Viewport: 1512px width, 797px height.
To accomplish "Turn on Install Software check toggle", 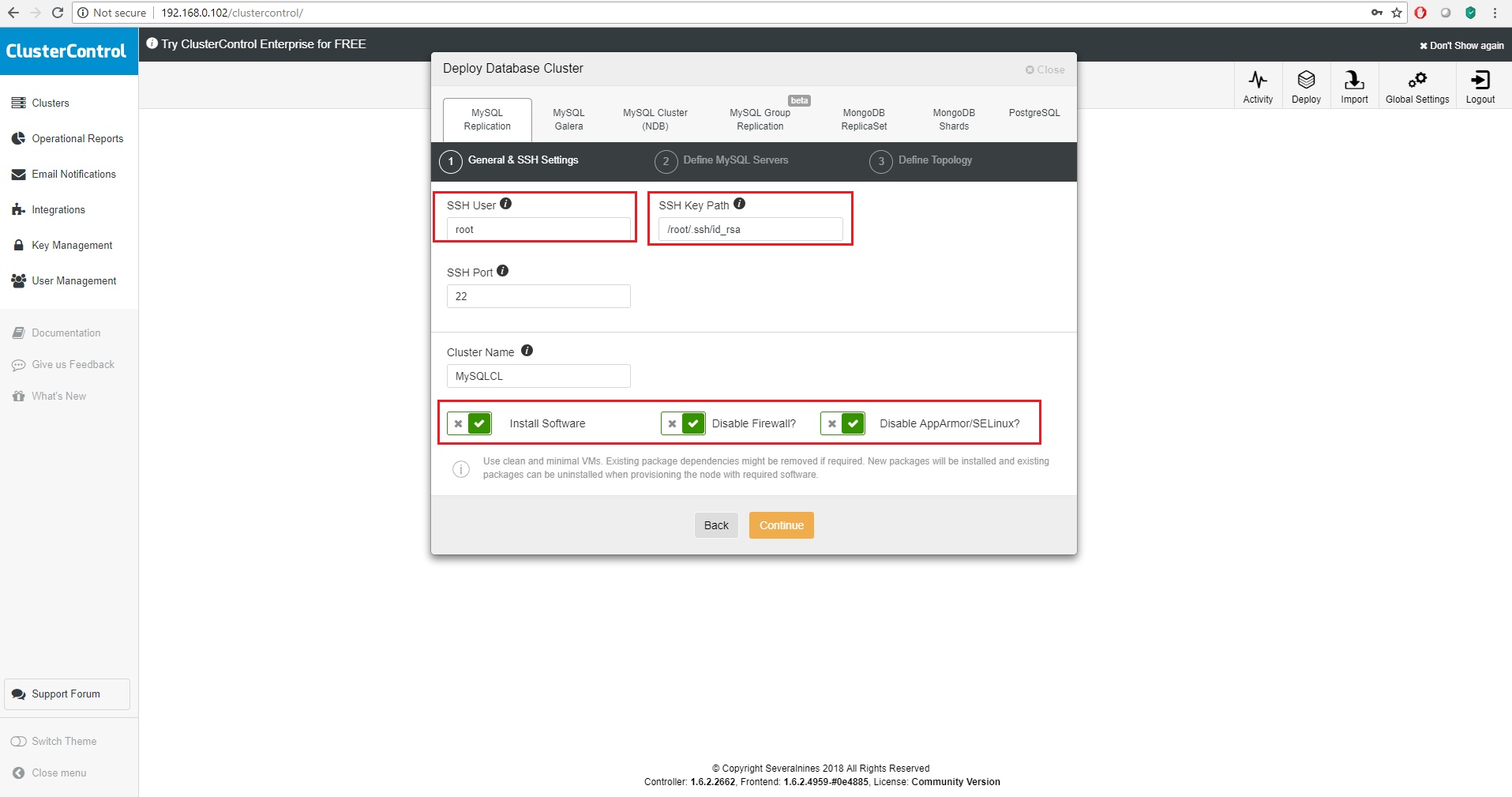I will click(x=480, y=423).
